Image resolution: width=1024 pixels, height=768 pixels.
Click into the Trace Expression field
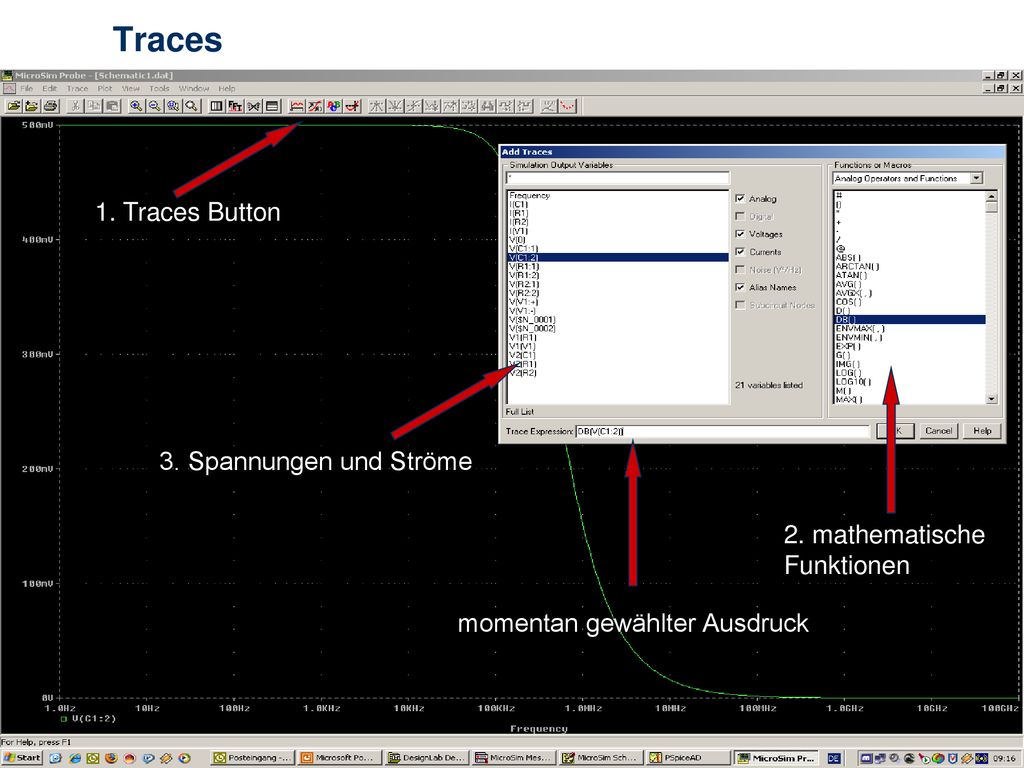[722, 431]
